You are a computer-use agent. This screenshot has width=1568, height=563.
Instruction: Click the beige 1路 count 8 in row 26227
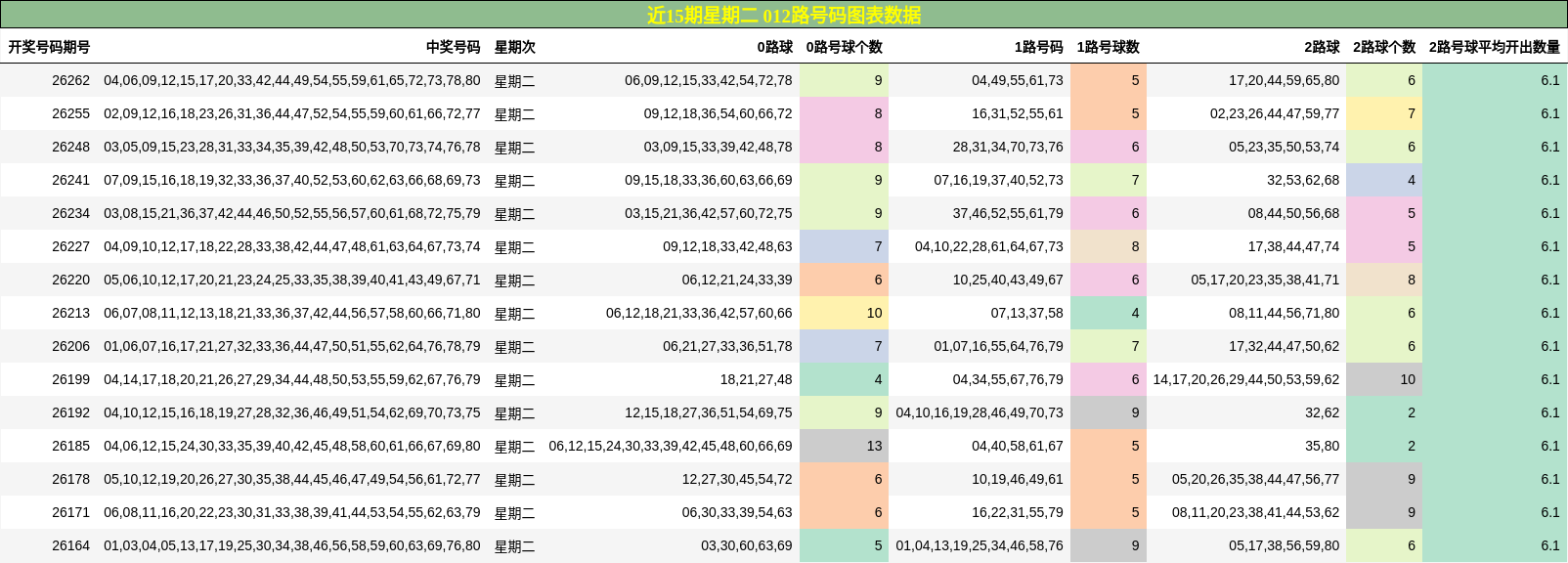tap(1109, 246)
